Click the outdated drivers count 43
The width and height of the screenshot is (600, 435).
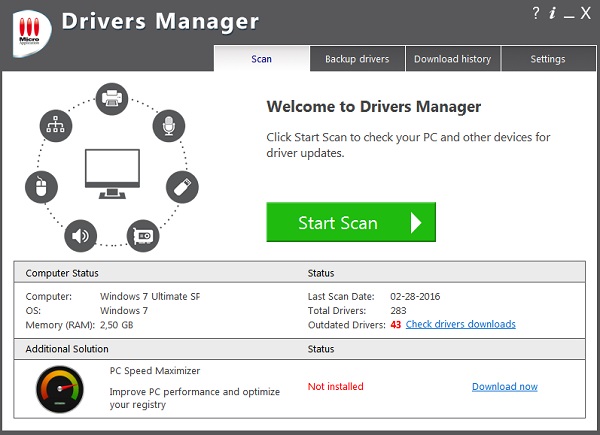pos(396,325)
